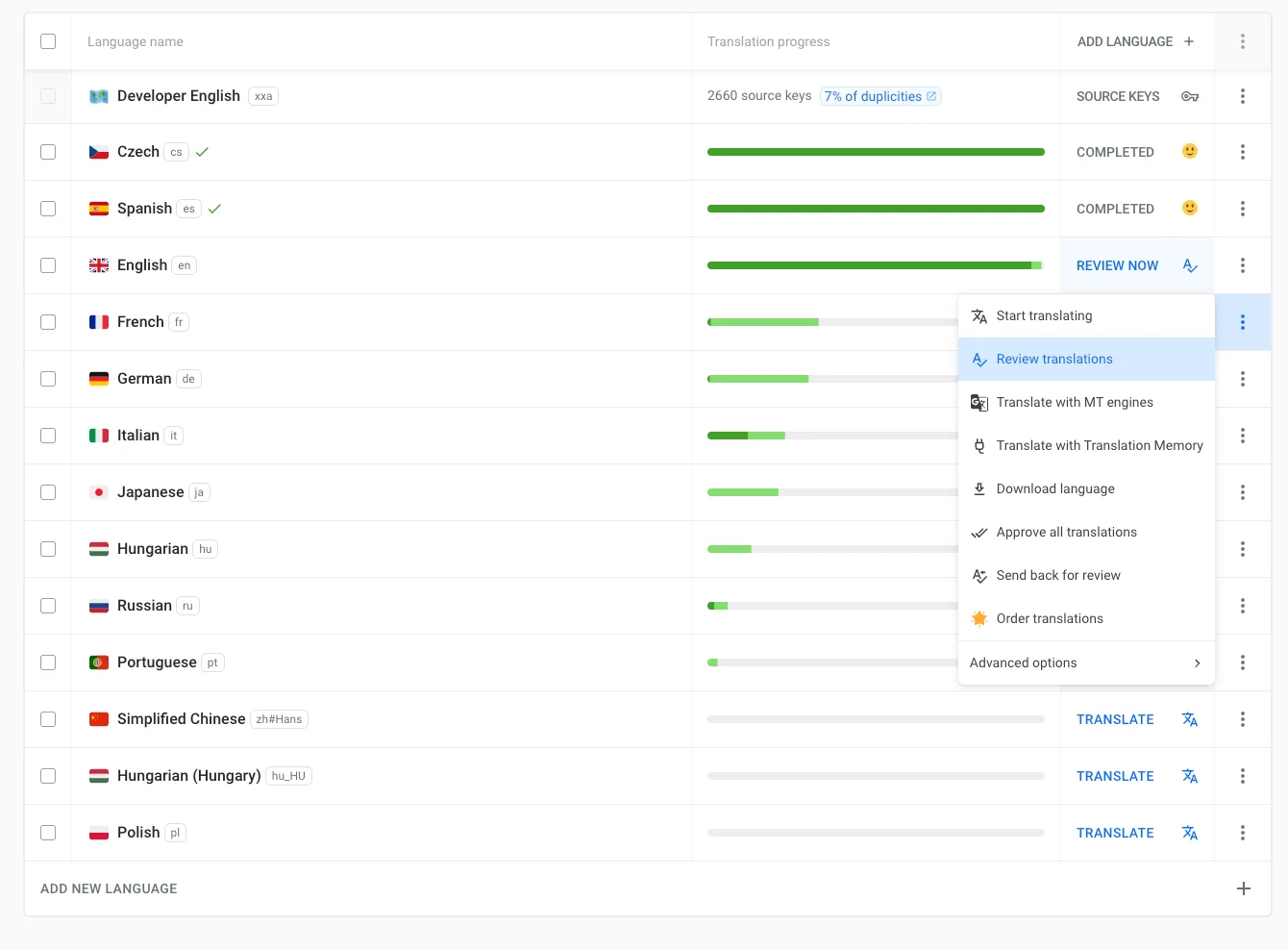Select the Japanese row checkbox
Image resolution: width=1288 pixels, height=950 pixels.
tap(48, 492)
